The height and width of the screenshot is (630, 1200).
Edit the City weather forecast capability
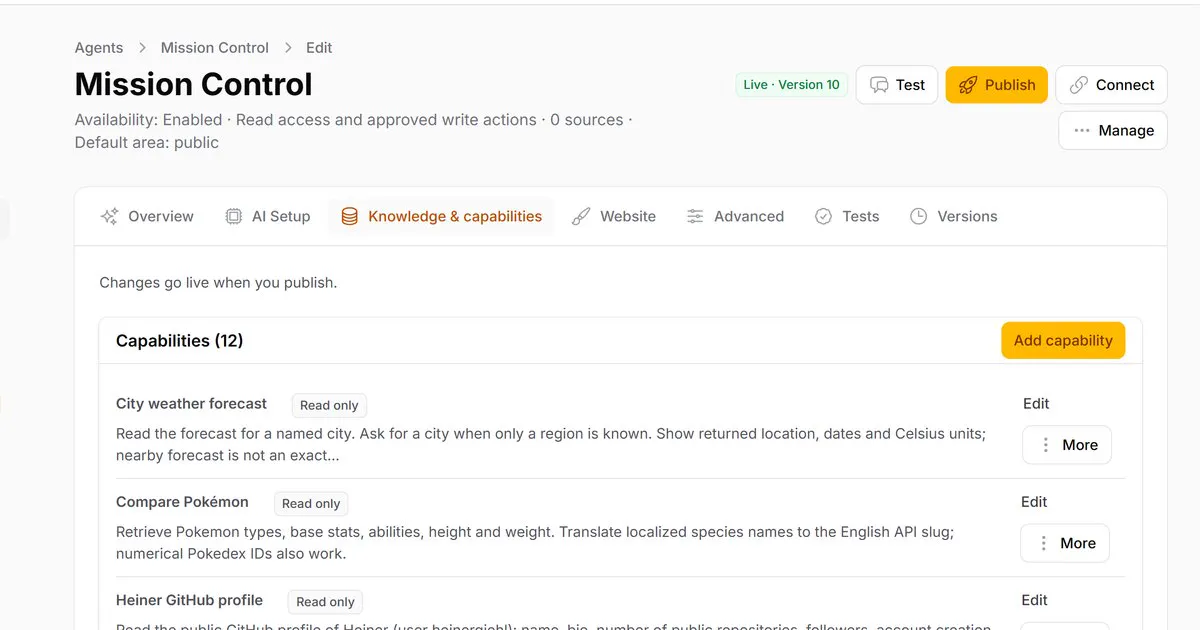1036,404
